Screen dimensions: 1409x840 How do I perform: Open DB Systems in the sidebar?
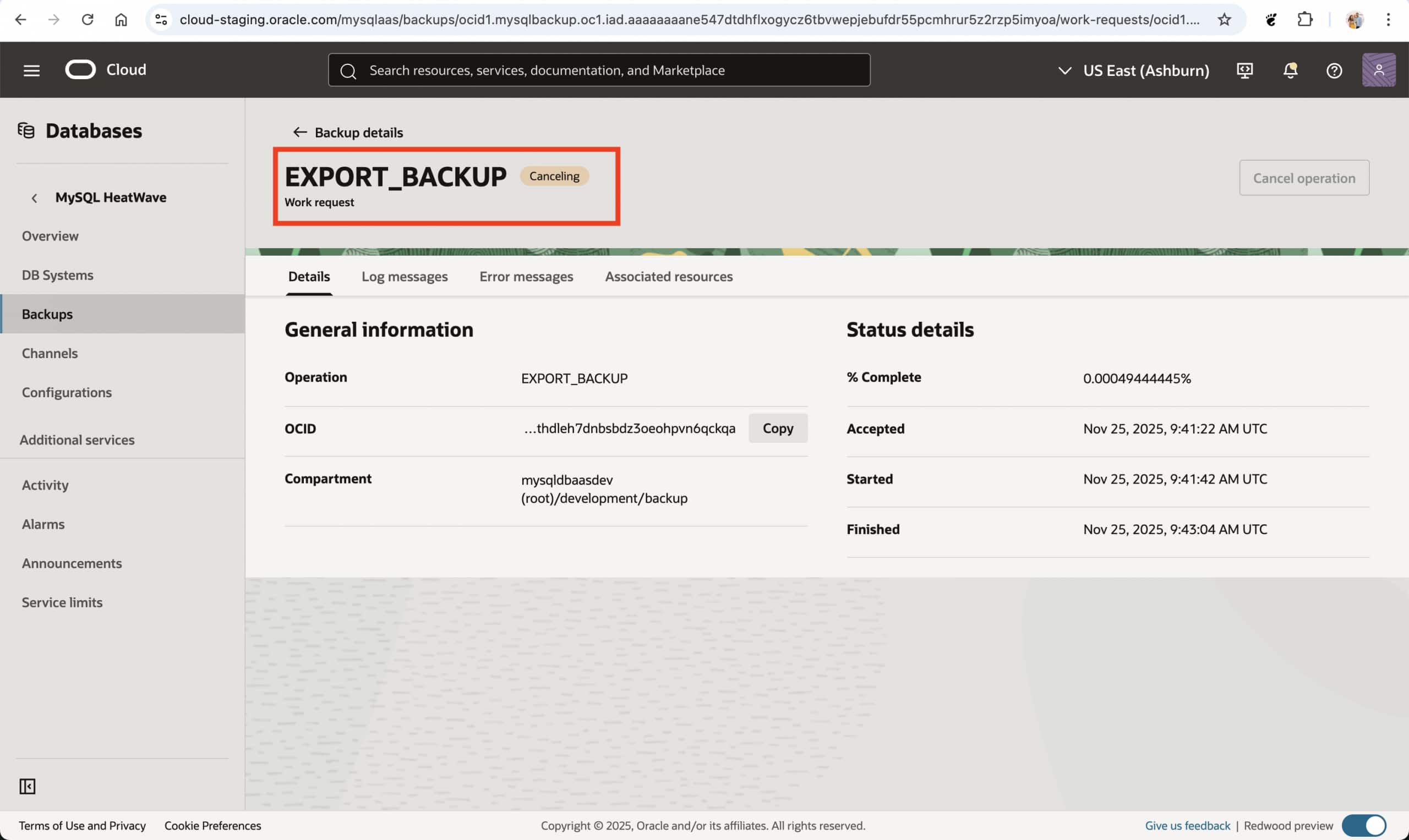tap(57, 275)
